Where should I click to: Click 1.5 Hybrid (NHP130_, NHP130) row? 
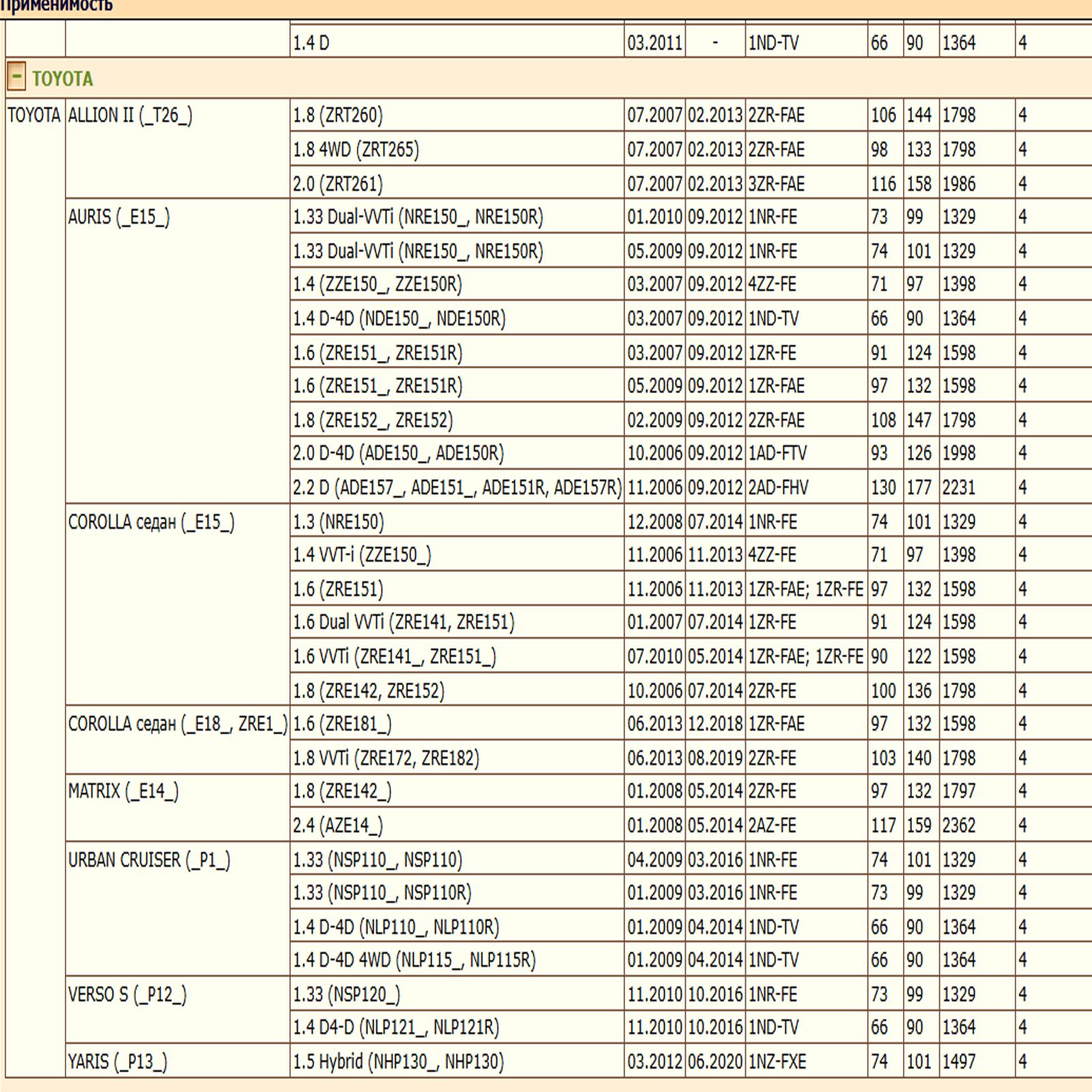pos(398,1061)
